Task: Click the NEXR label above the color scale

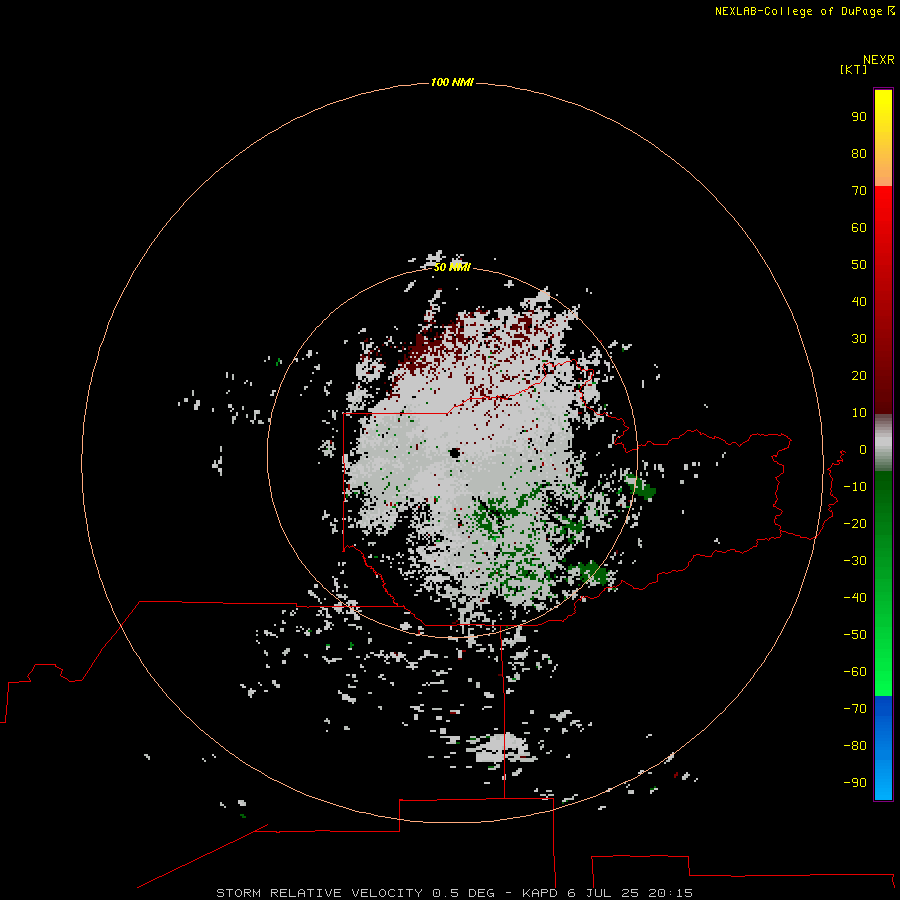Action: pyautogui.click(x=879, y=60)
